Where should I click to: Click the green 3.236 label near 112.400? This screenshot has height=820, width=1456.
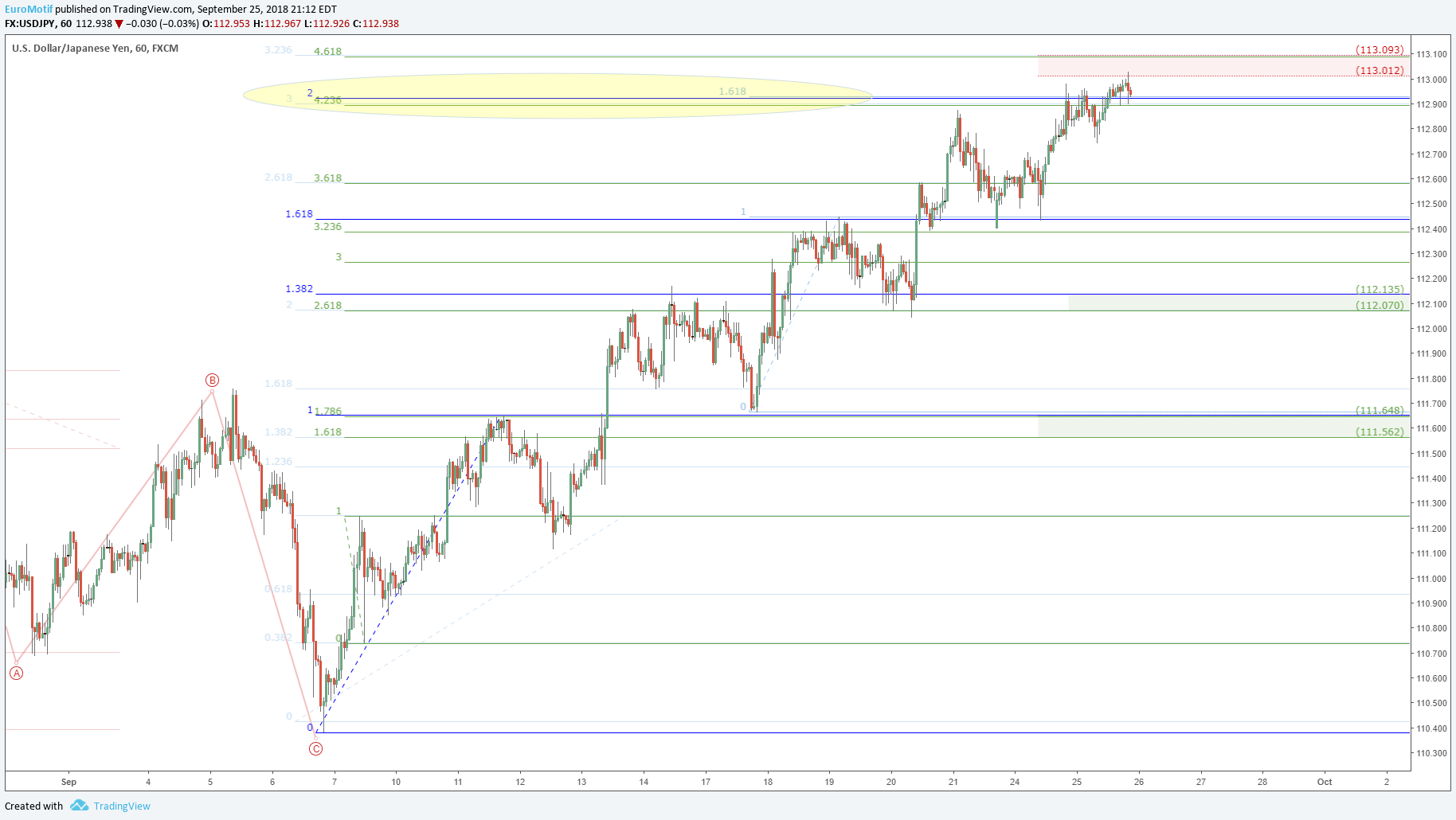click(327, 227)
